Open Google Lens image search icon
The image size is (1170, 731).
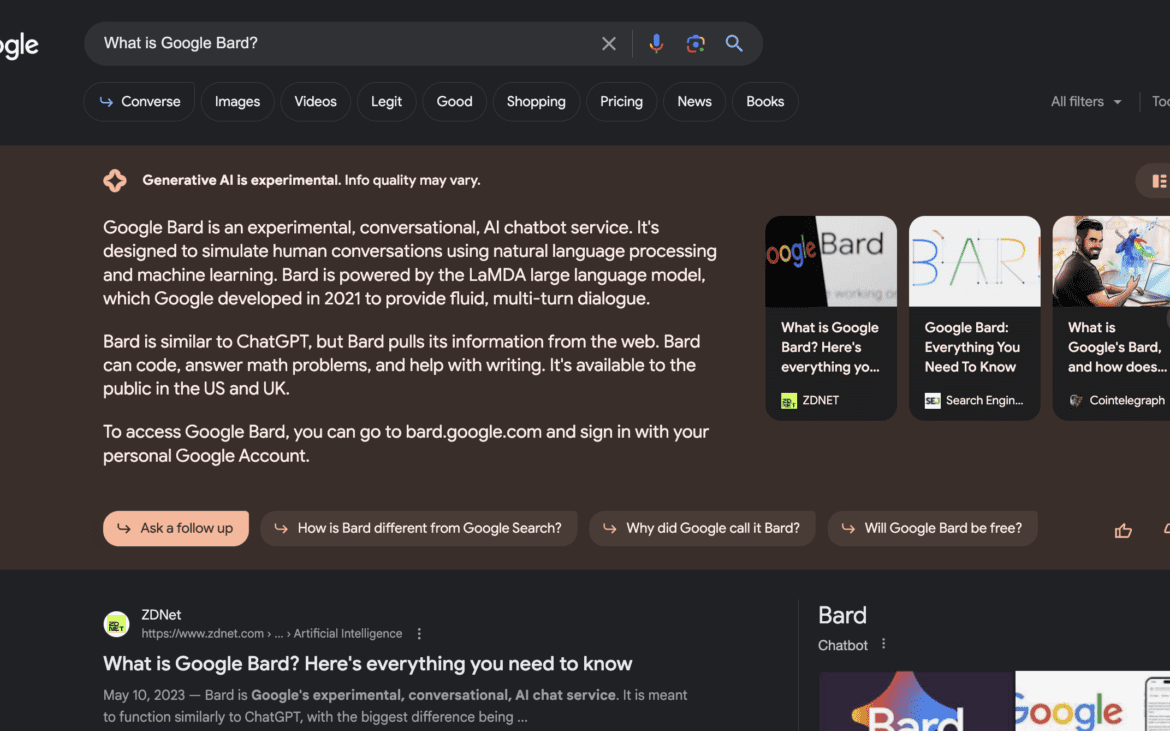(x=695, y=44)
